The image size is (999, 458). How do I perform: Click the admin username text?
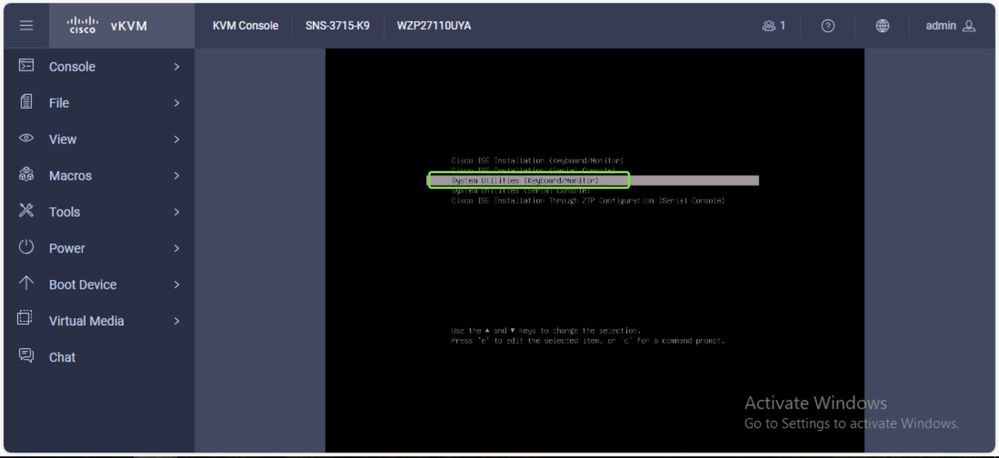[x=941, y=26]
